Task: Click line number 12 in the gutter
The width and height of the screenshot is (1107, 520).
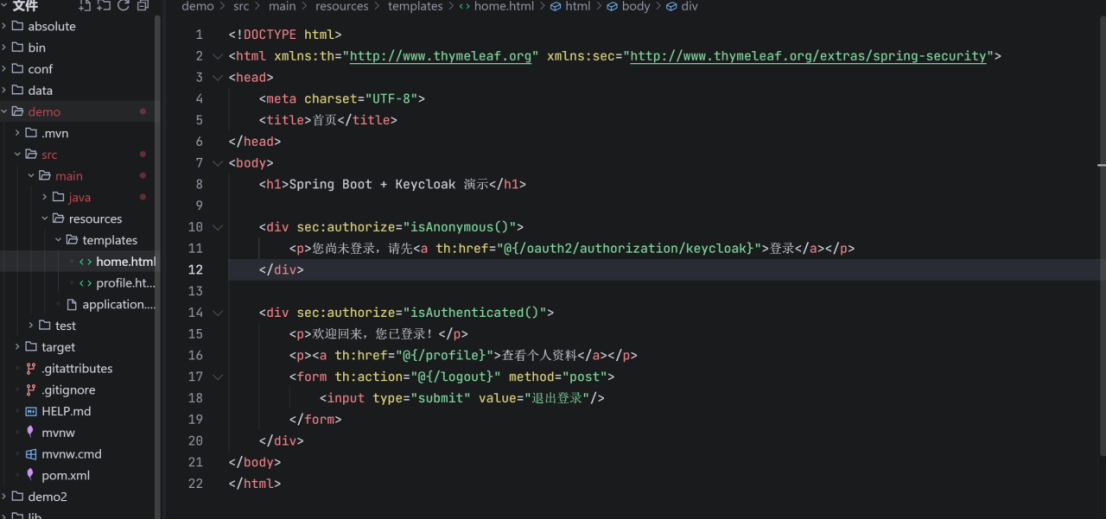Action: click(196, 270)
